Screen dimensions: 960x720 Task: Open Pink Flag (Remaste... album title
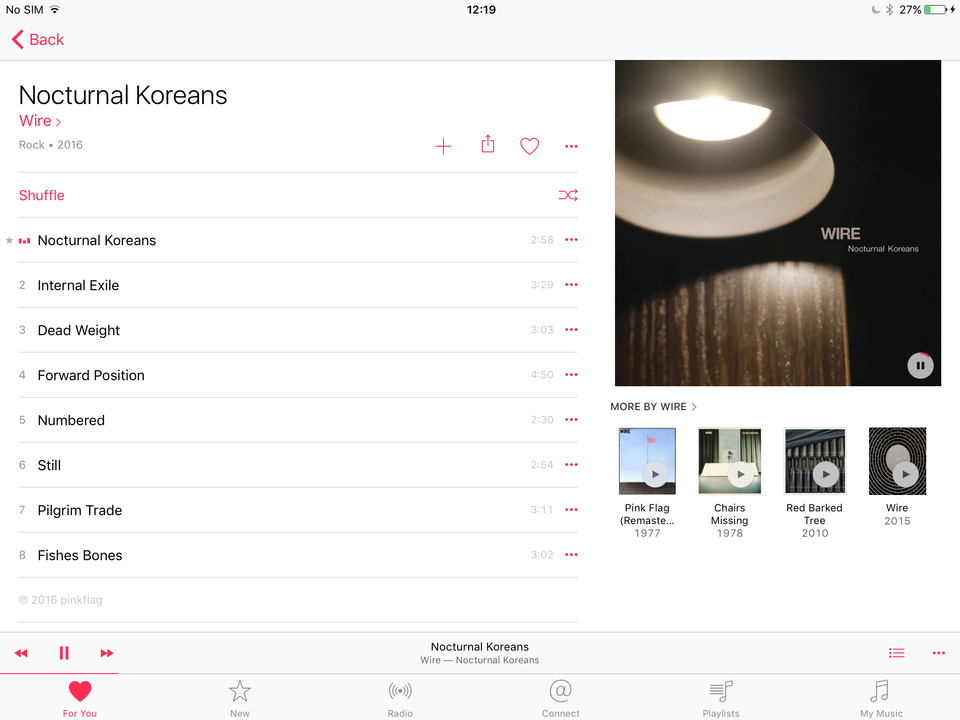tap(647, 514)
